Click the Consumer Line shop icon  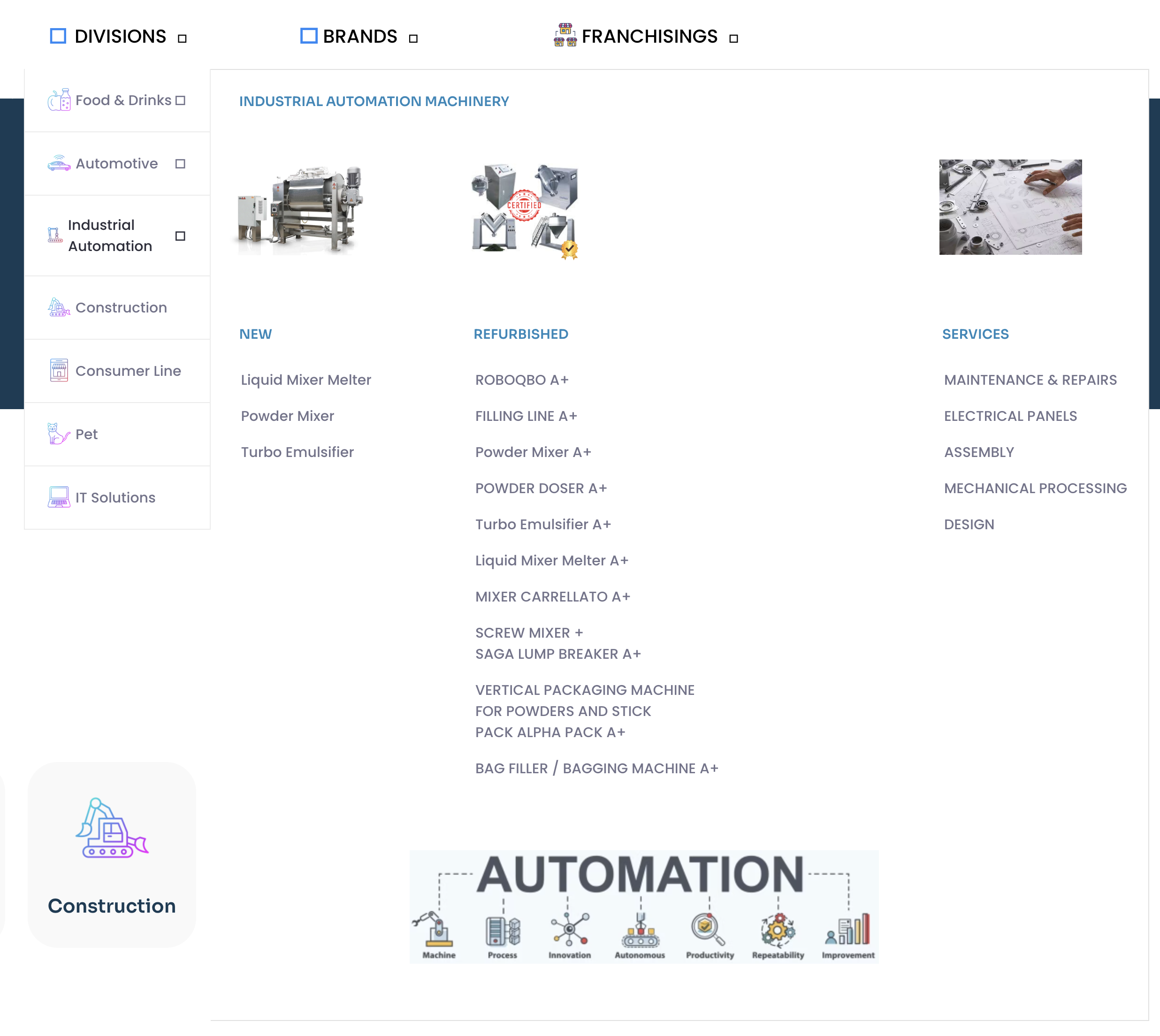pos(59,371)
